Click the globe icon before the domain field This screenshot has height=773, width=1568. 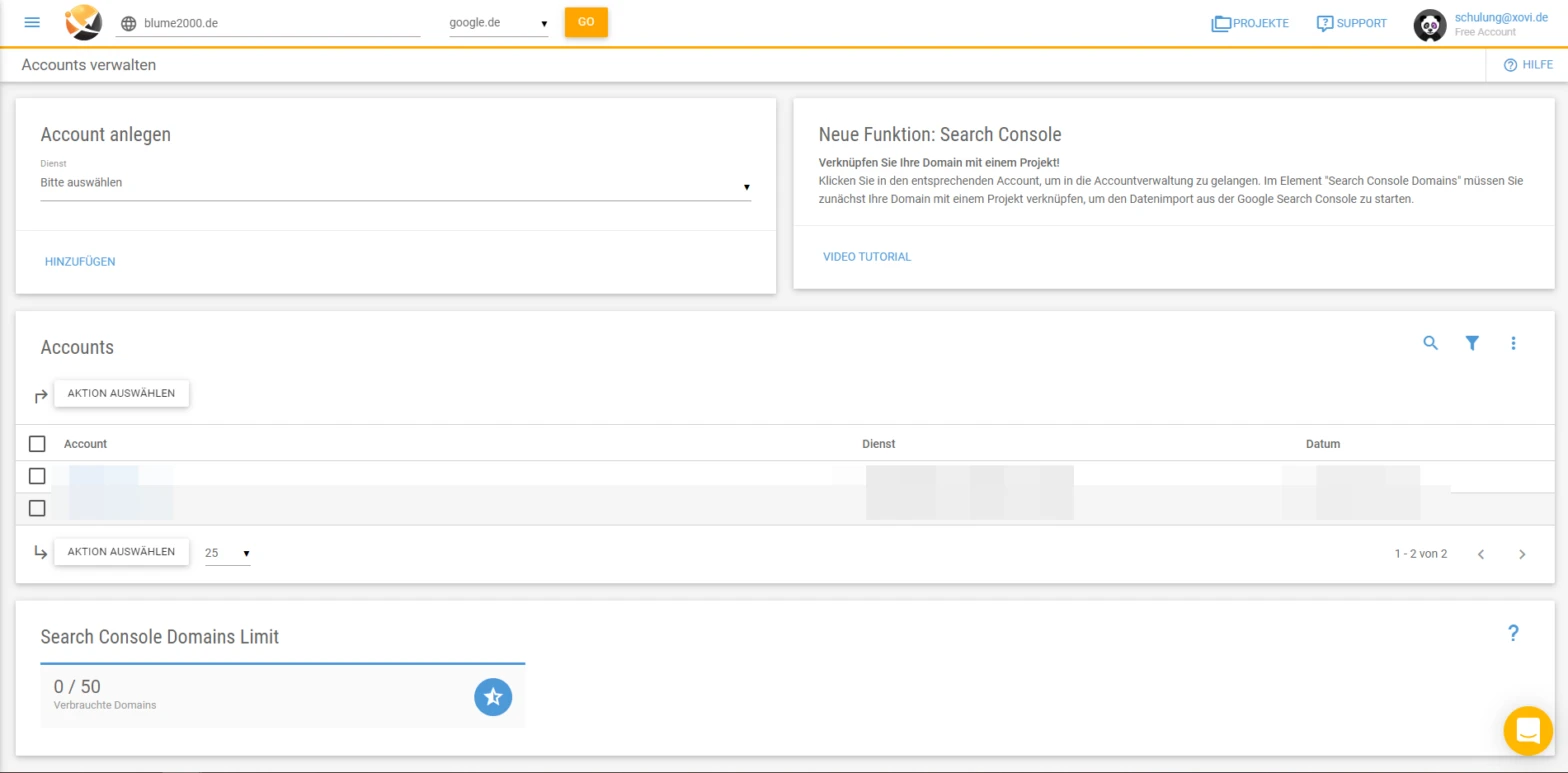point(127,23)
